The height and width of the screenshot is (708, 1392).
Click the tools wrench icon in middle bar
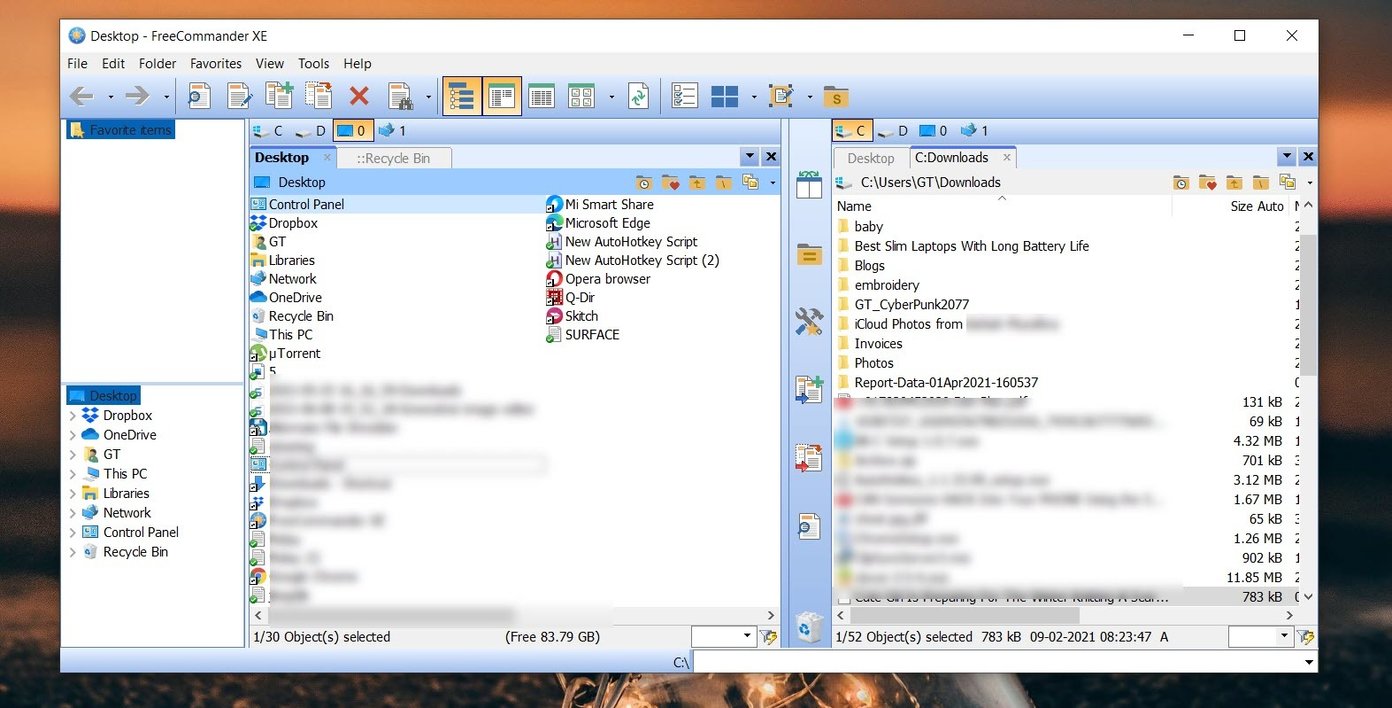pyautogui.click(x=808, y=321)
